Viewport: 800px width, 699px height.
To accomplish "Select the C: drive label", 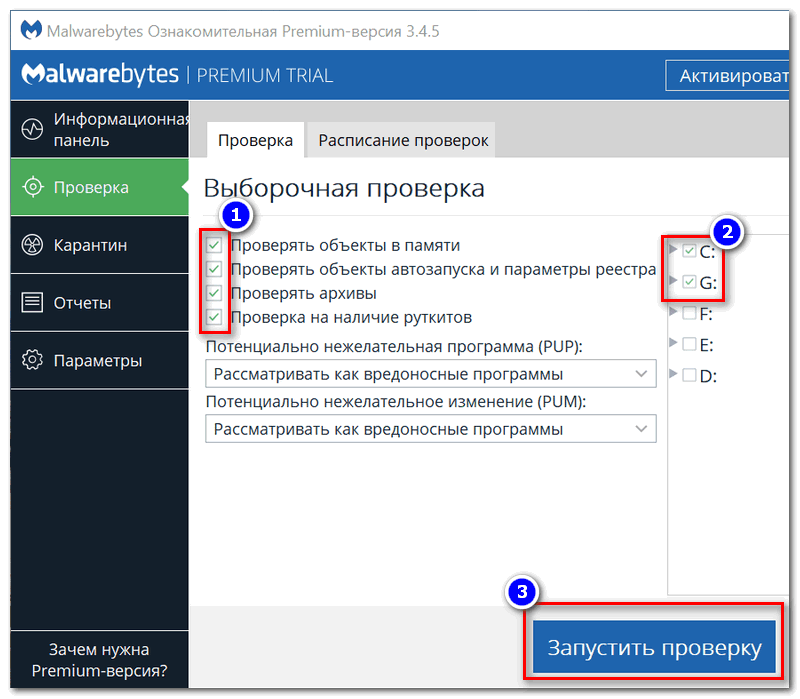I will click(707, 252).
